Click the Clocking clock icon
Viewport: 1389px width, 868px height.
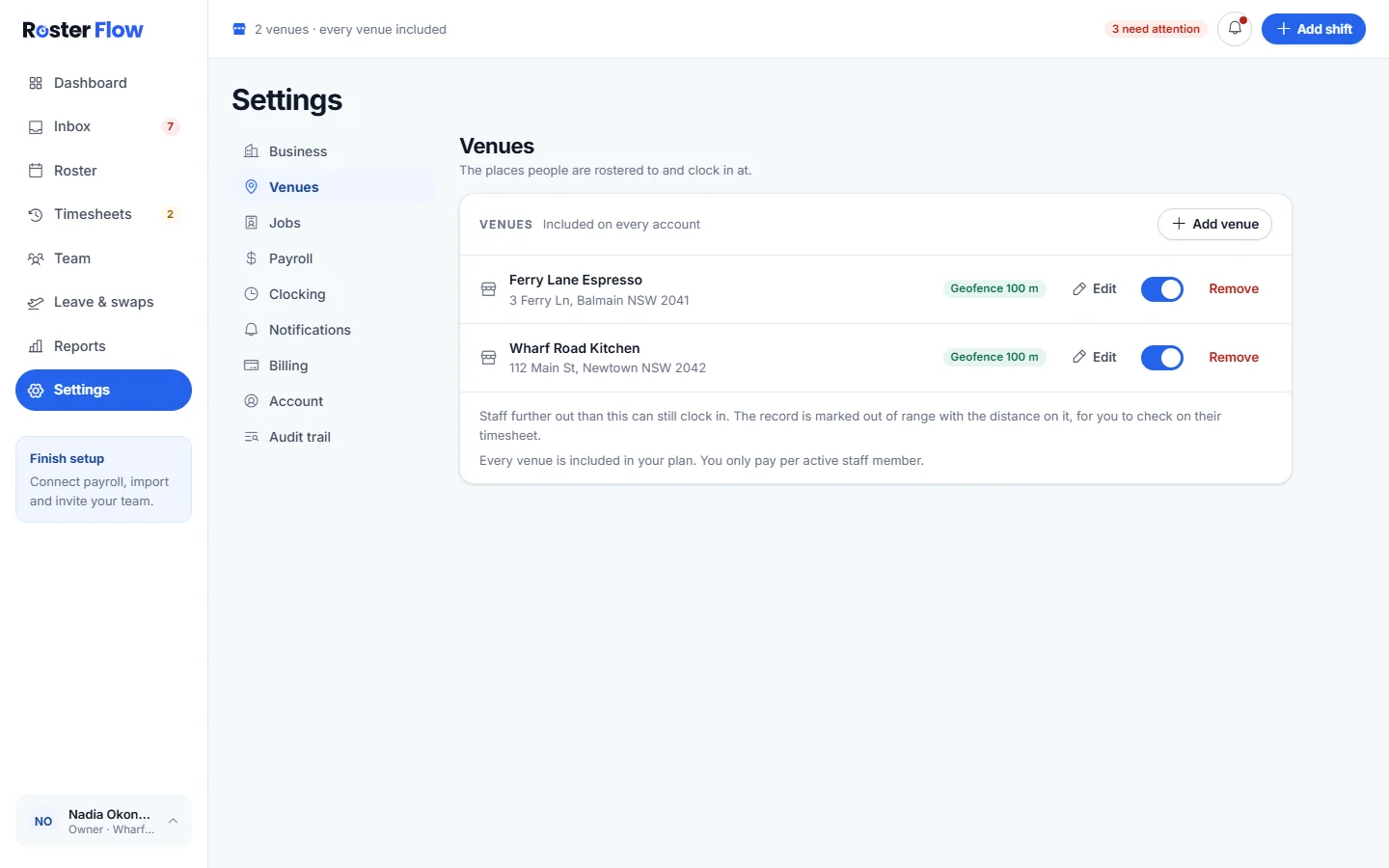pyautogui.click(x=251, y=294)
